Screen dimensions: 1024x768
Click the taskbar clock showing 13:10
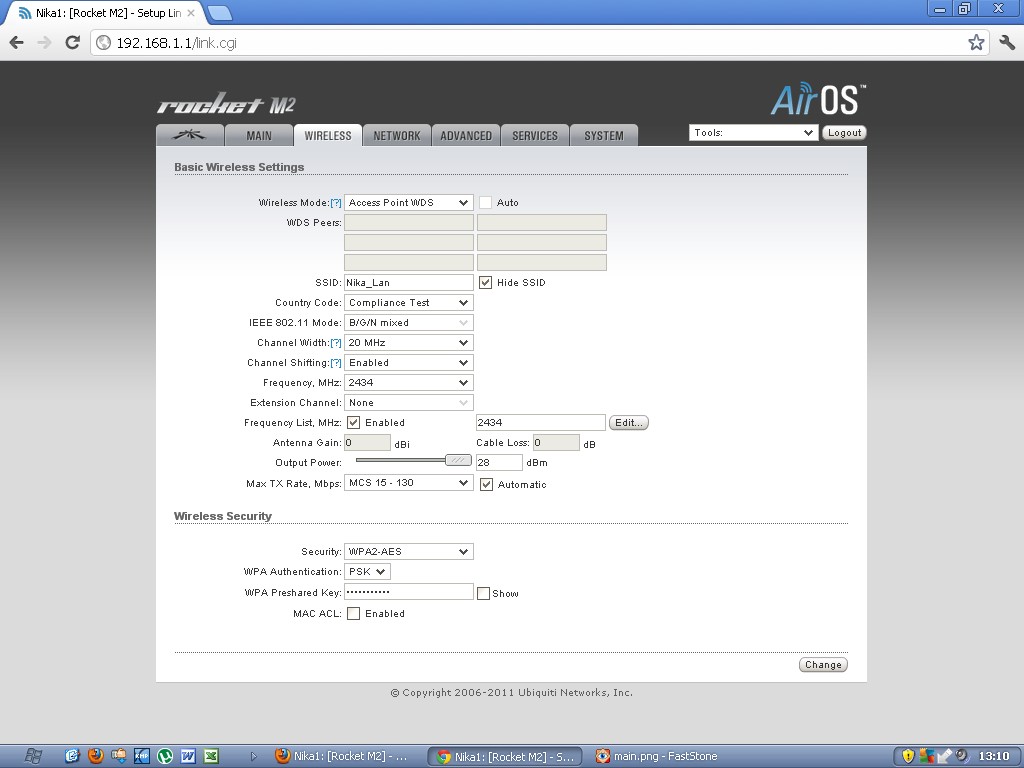pyautogui.click(x=994, y=756)
